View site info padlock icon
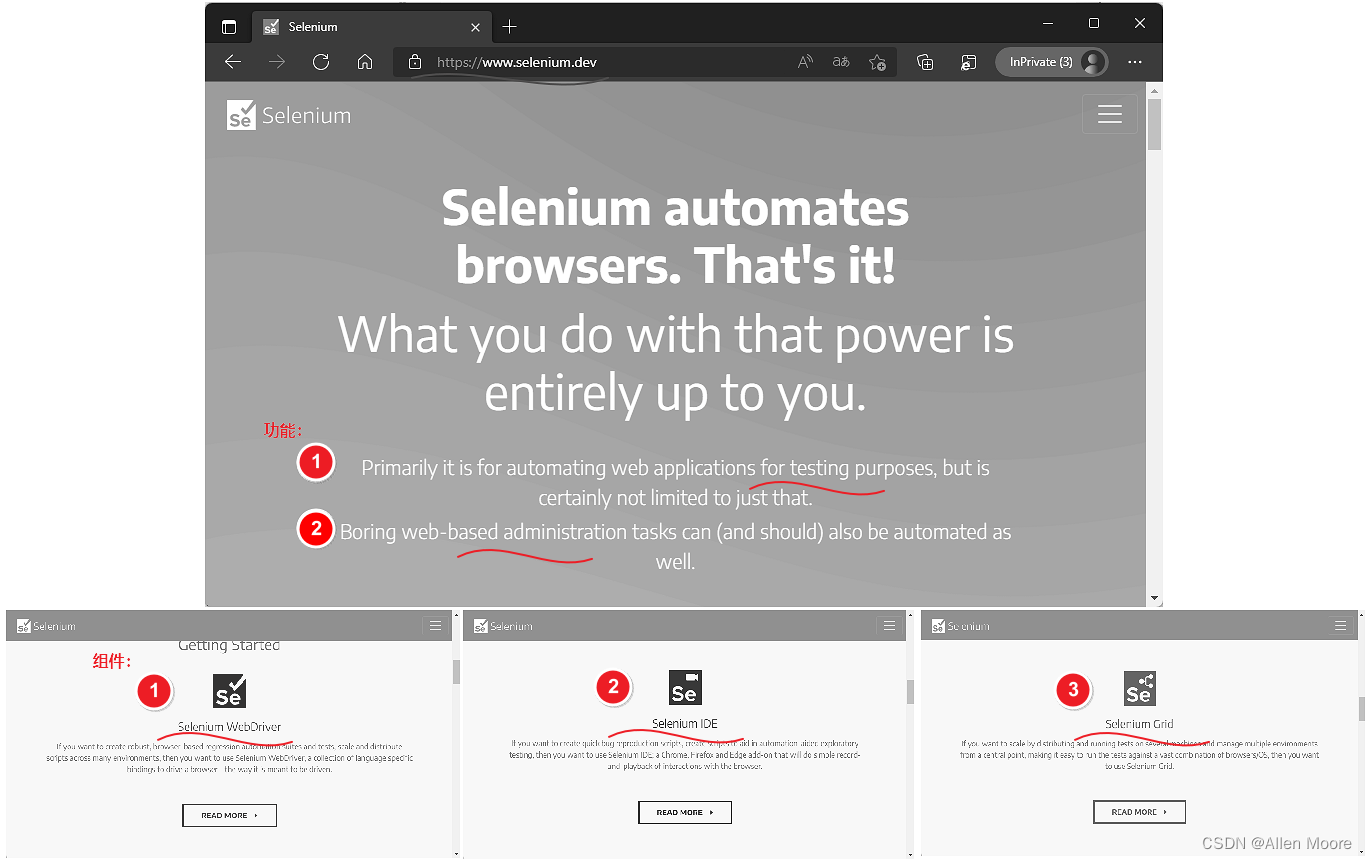The image size is (1367, 859). (x=416, y=62)
